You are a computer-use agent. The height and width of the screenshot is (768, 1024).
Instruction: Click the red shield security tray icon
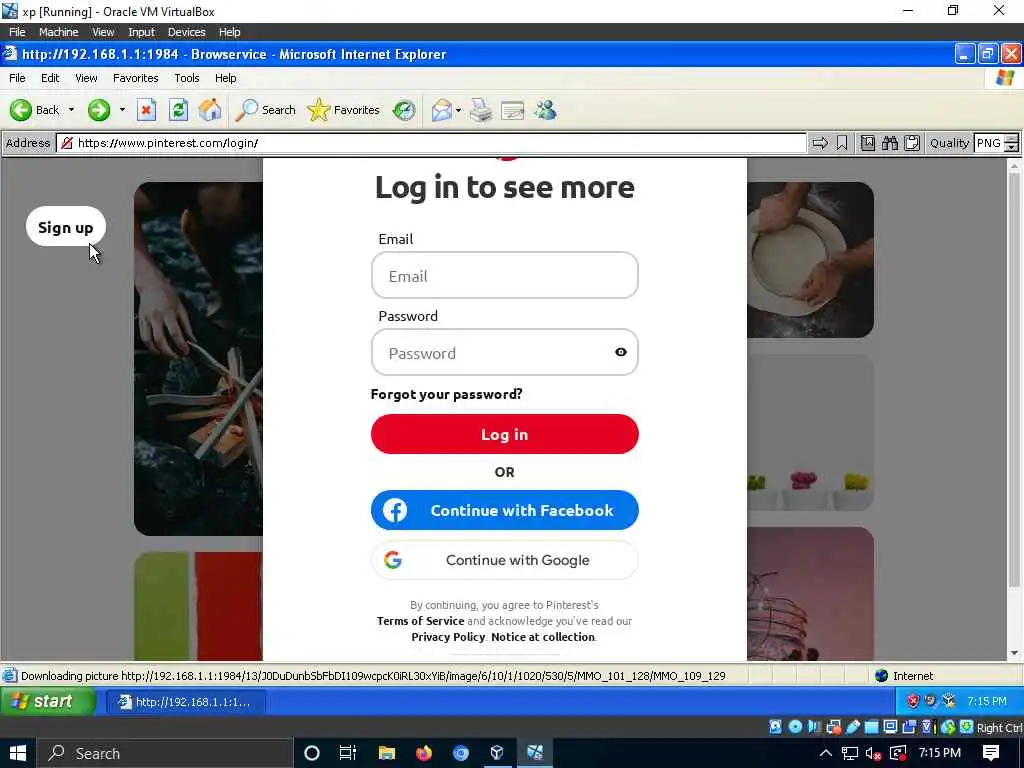click(x=913, y=701)
